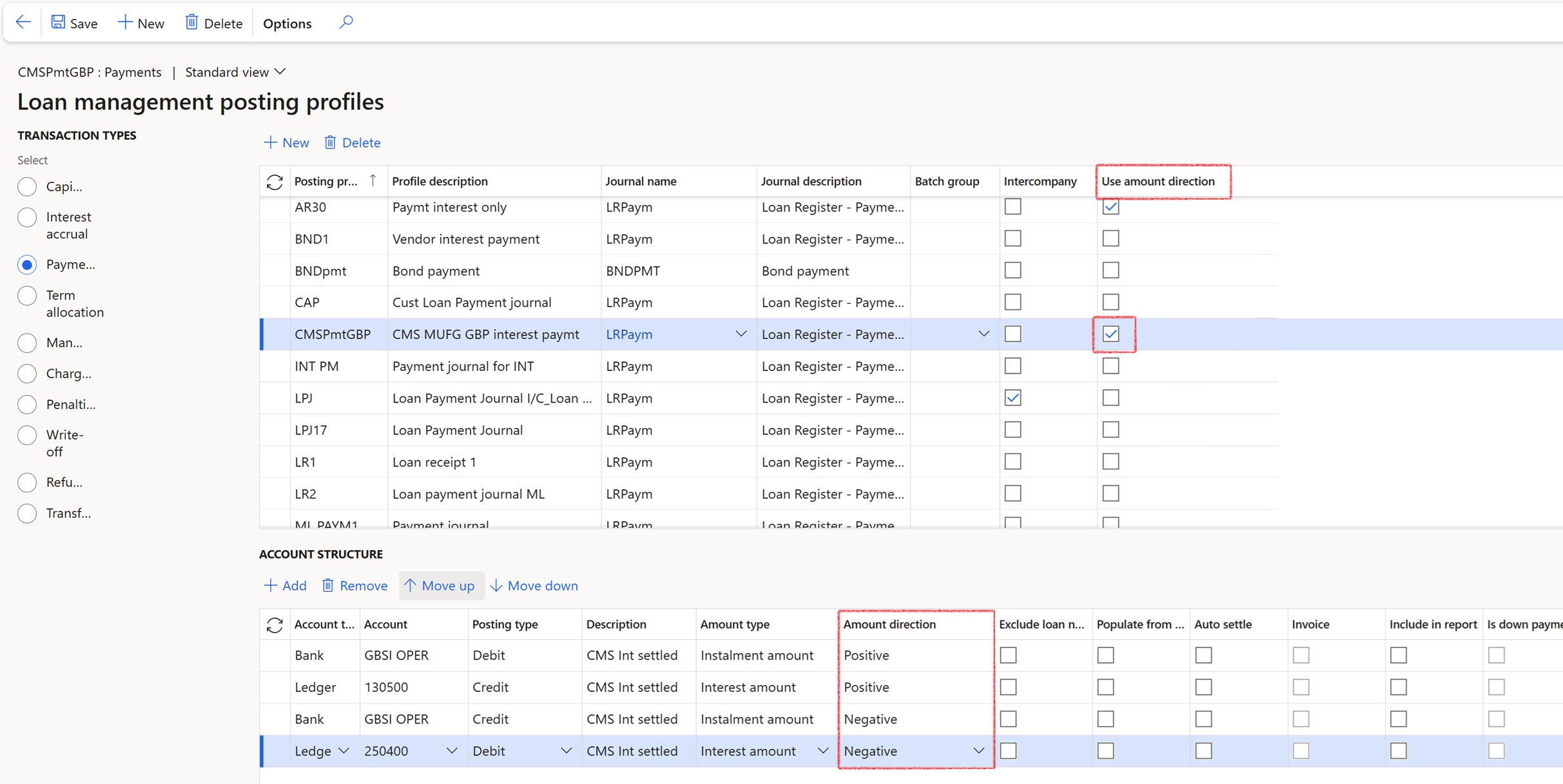Screen dimensions: 1563x784
Task: Move the selected account line up
Action: 440,586
